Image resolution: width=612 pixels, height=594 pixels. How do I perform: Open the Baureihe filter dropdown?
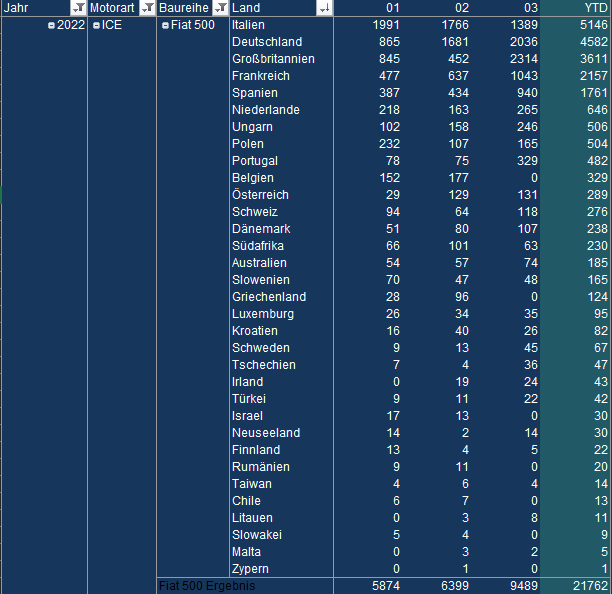click(219, 8)
